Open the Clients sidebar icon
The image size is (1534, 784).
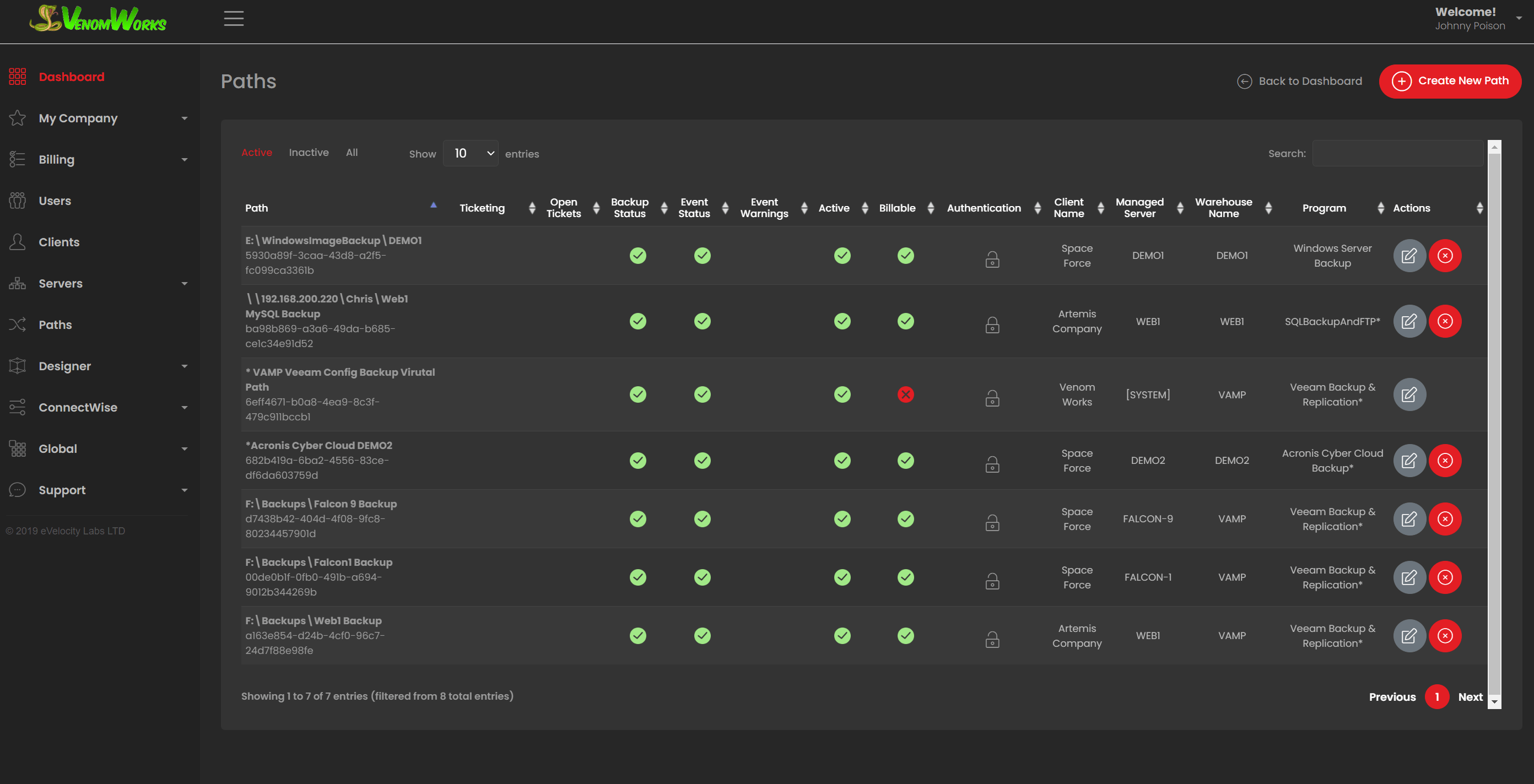[17, 242]
